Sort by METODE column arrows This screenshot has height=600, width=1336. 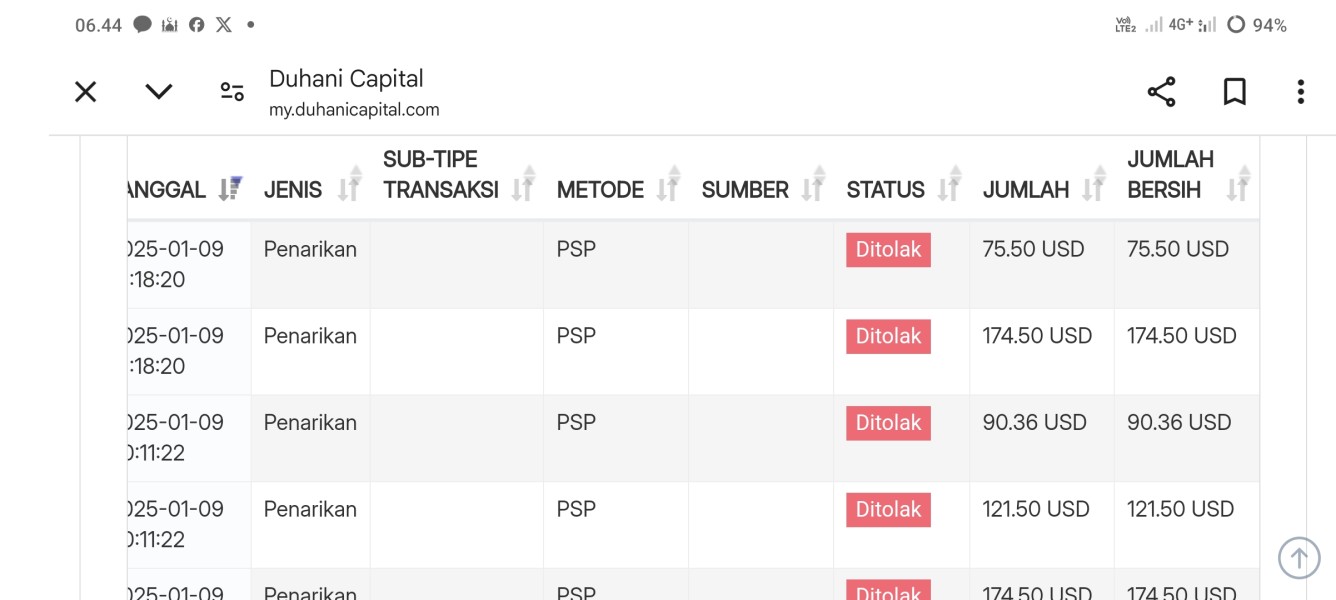(x=667, y=183)
